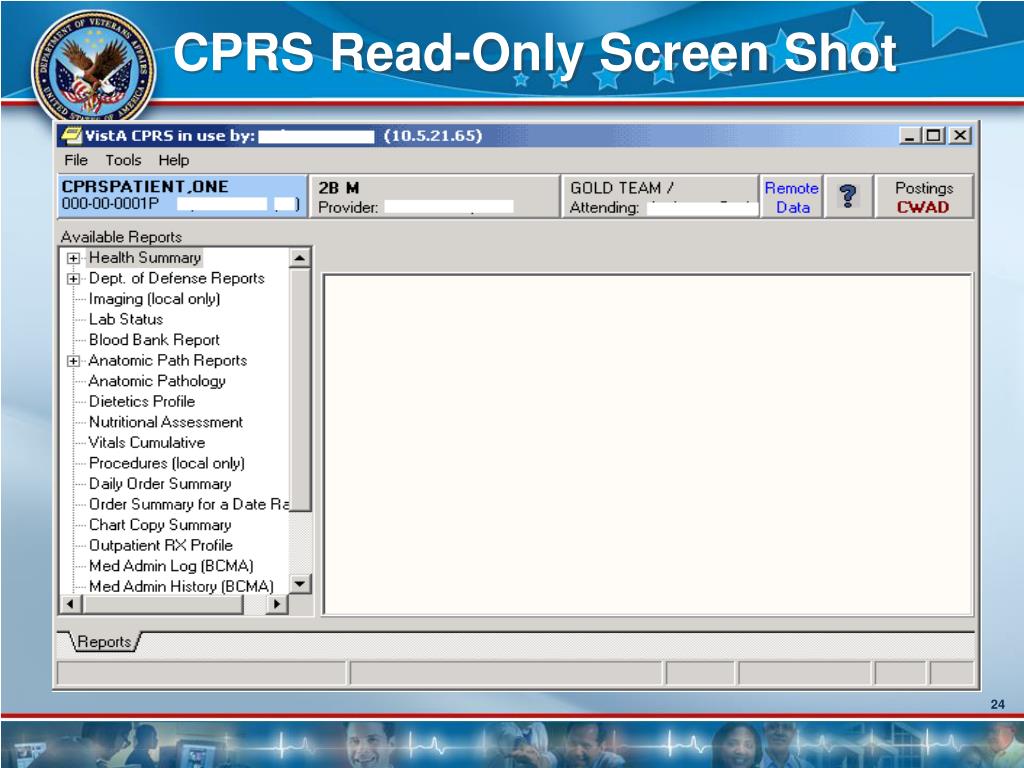
Task: Select Procedures (local only) report
Action: click(x=167, y=463)
